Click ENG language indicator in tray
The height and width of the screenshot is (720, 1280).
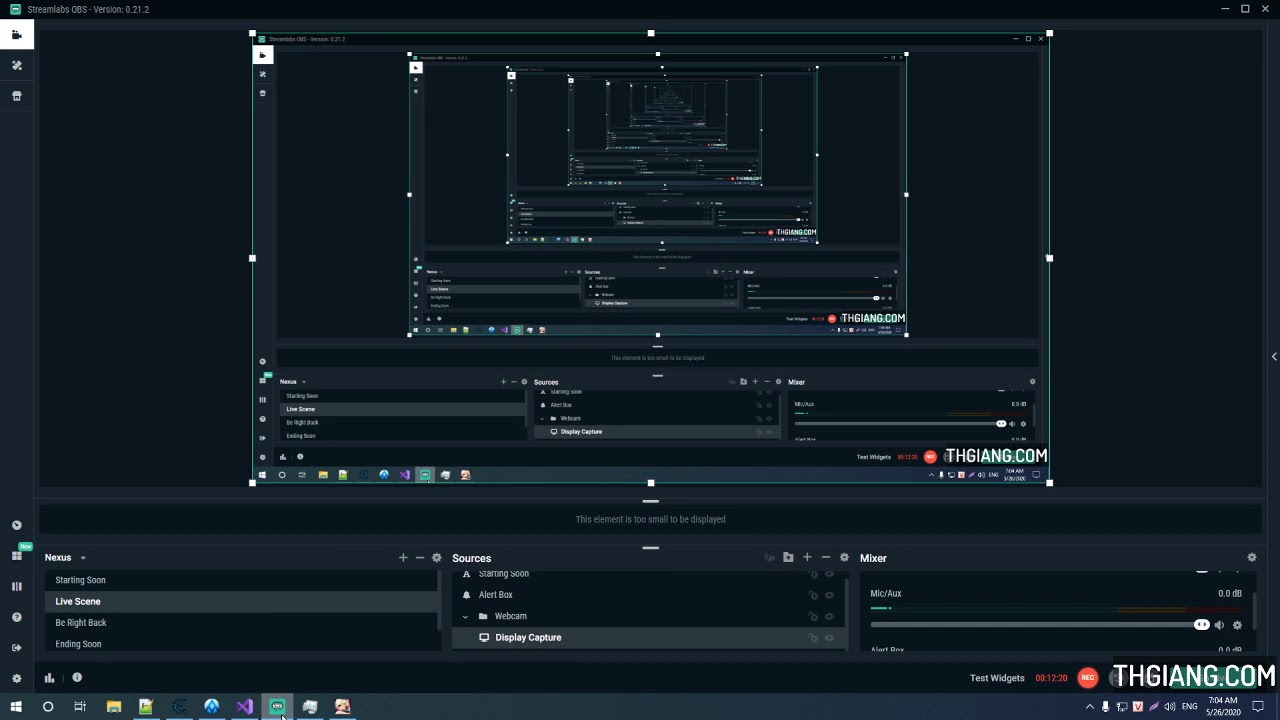(1190, 707)
